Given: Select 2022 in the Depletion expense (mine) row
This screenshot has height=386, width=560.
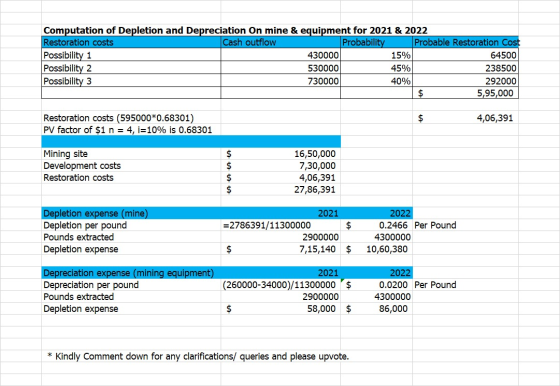Looking at the screenshot, I should click(x=400, y=214).
